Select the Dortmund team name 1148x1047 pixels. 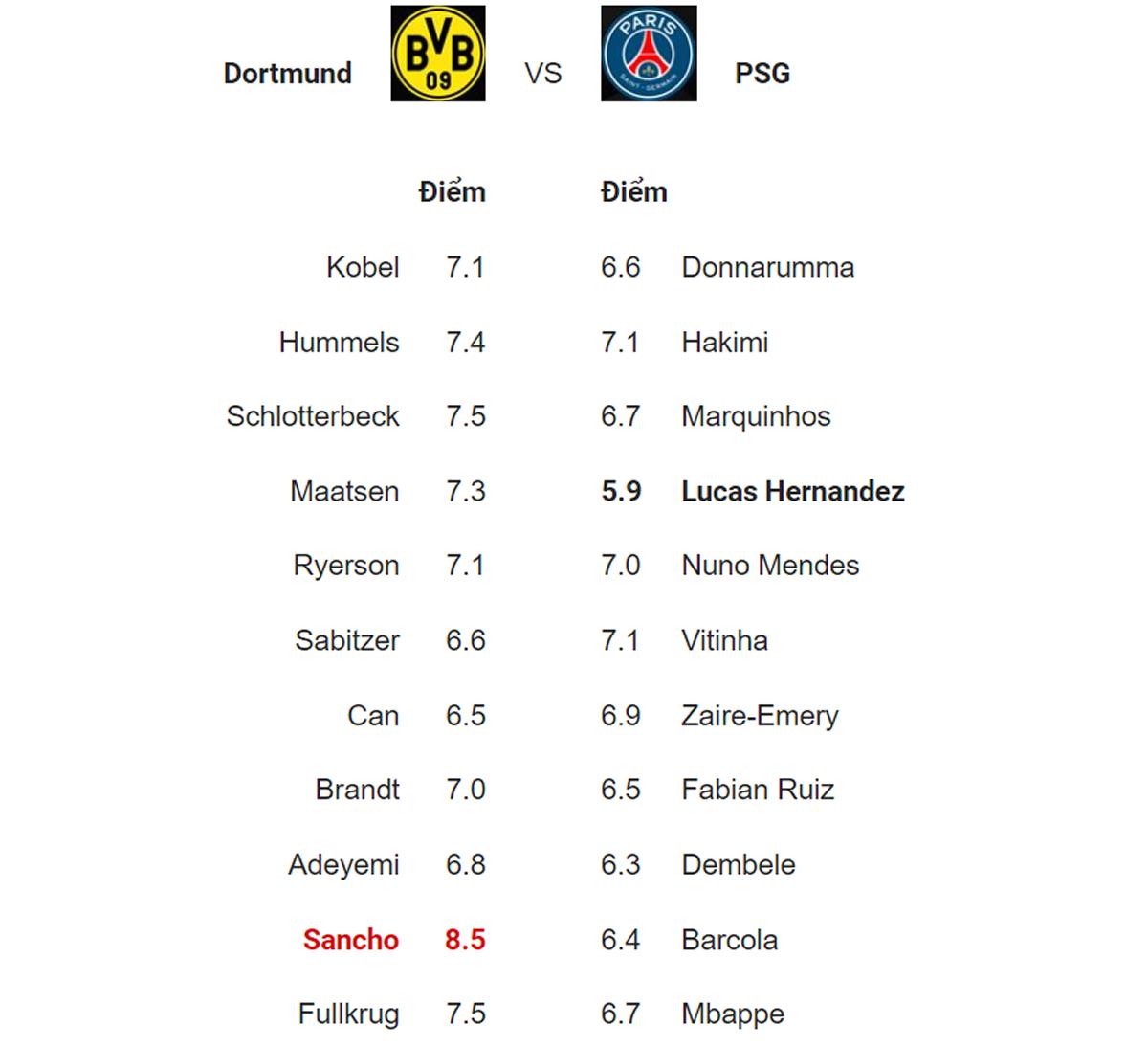point(287,74)
